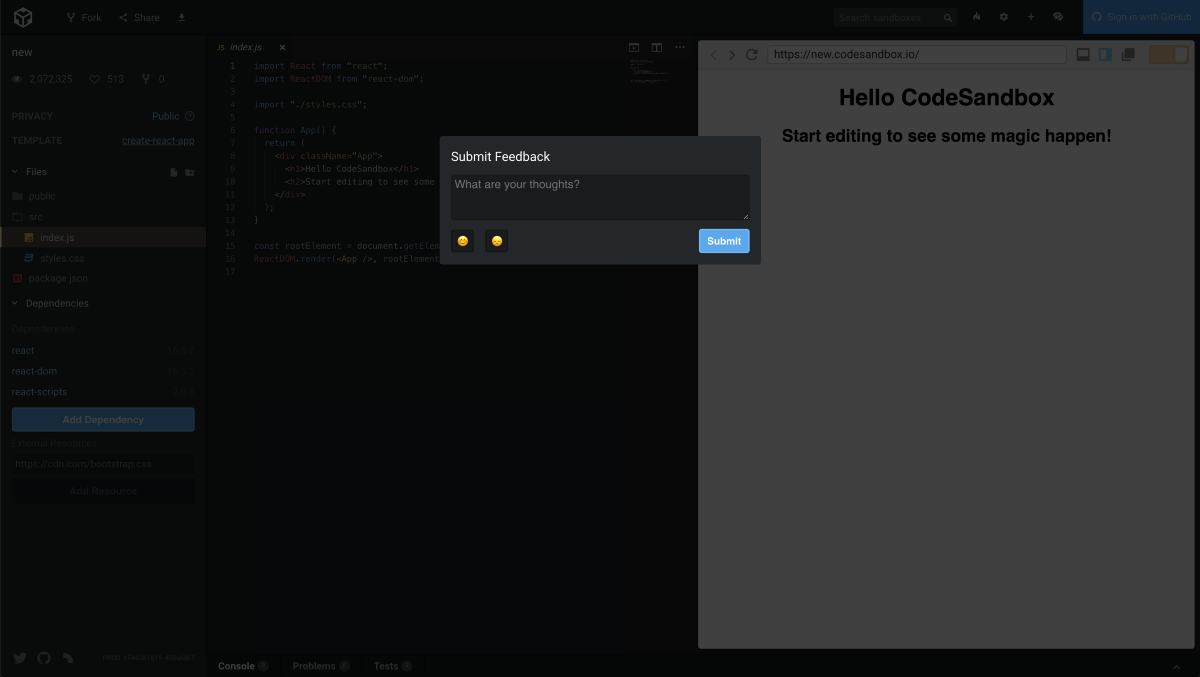
Task: Open the flame explore icon
Action: pos(977,18)
